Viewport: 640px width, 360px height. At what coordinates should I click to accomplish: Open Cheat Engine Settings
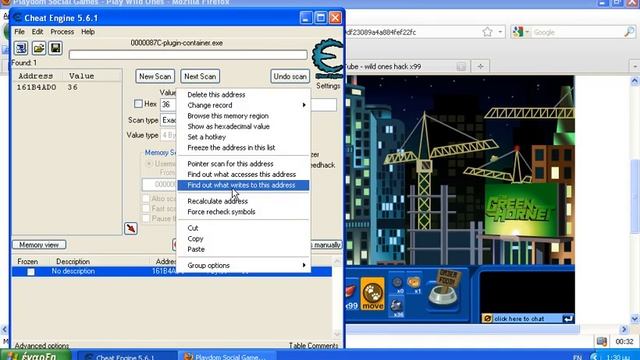point(328,86)
